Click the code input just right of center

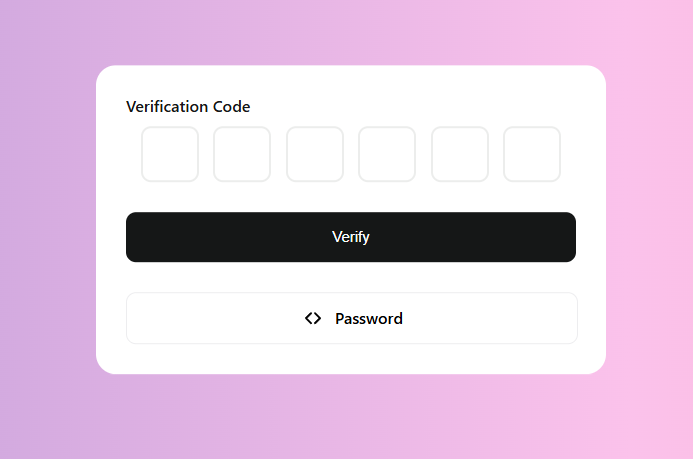pyautogui.click(x=387, y=154)
